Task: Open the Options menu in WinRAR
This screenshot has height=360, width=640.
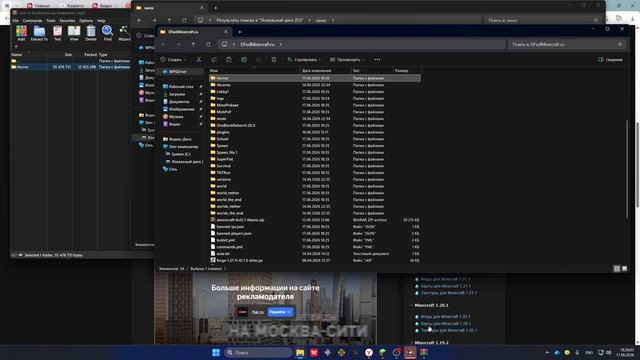Action: point(86,20)
